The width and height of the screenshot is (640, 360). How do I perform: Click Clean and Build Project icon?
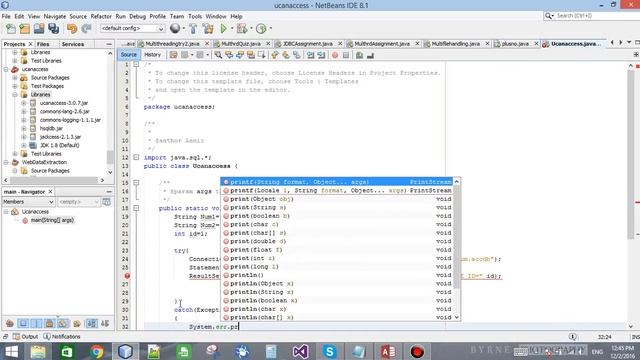pos(208,29)
